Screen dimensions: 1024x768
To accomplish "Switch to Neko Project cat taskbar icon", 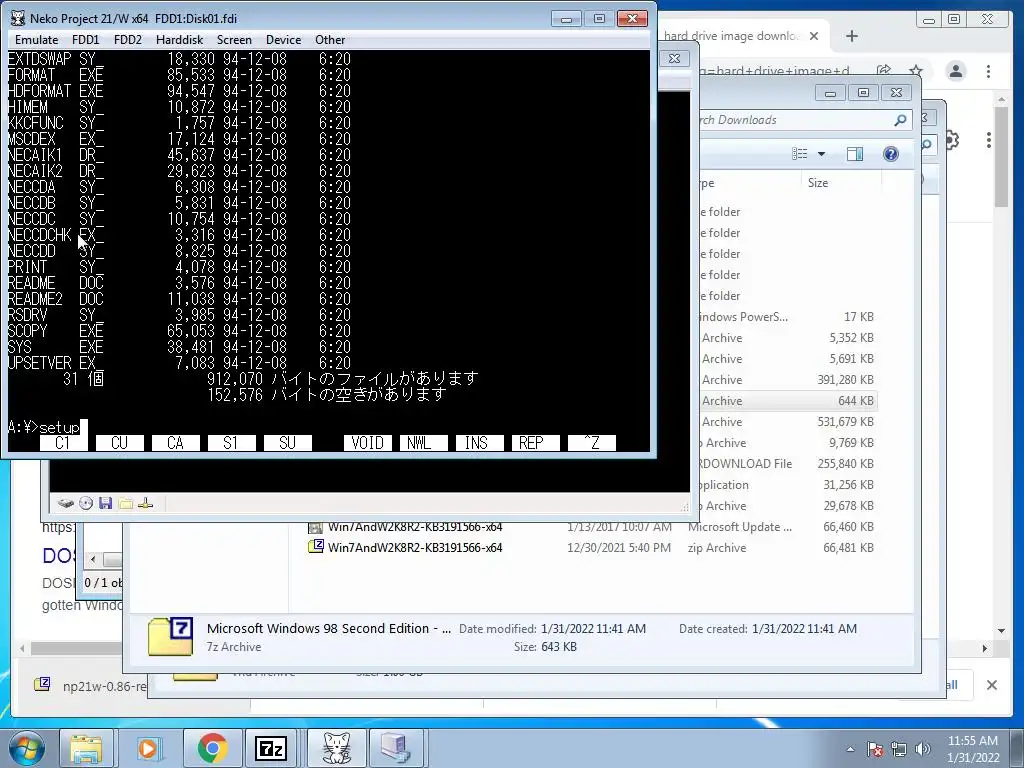I will click(336, 748).
